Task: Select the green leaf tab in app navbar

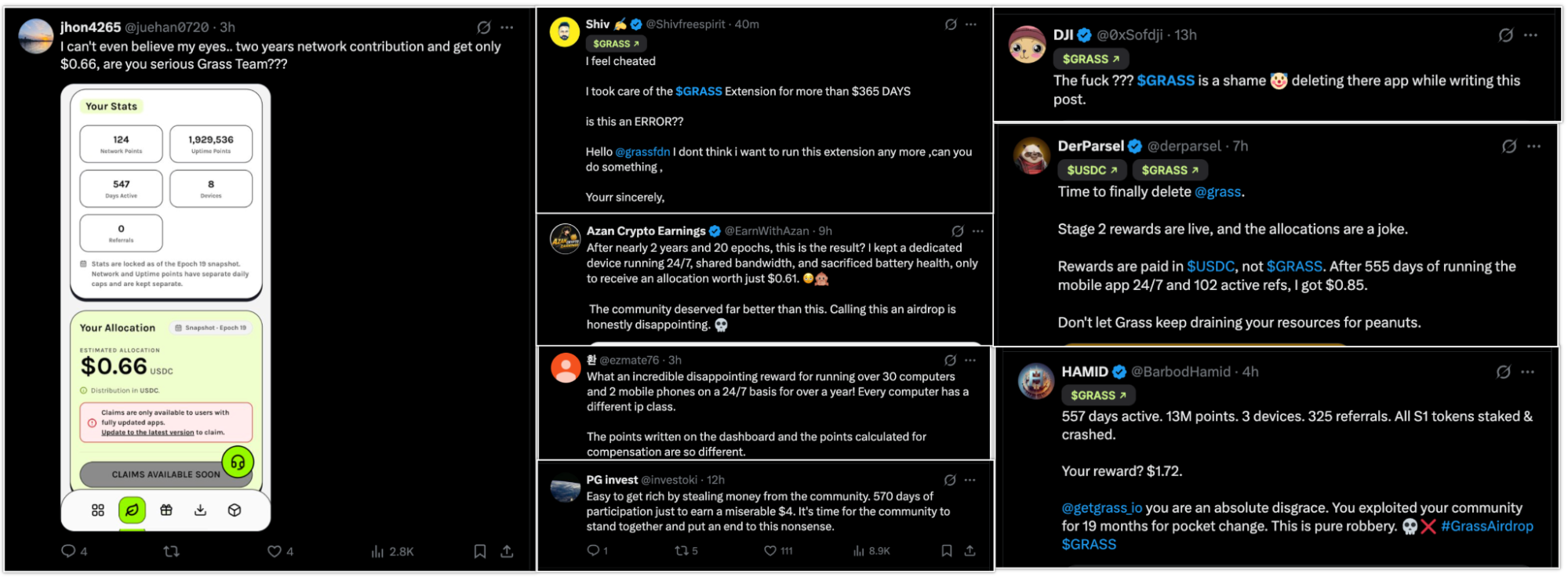Action: (x=132, y=510)
